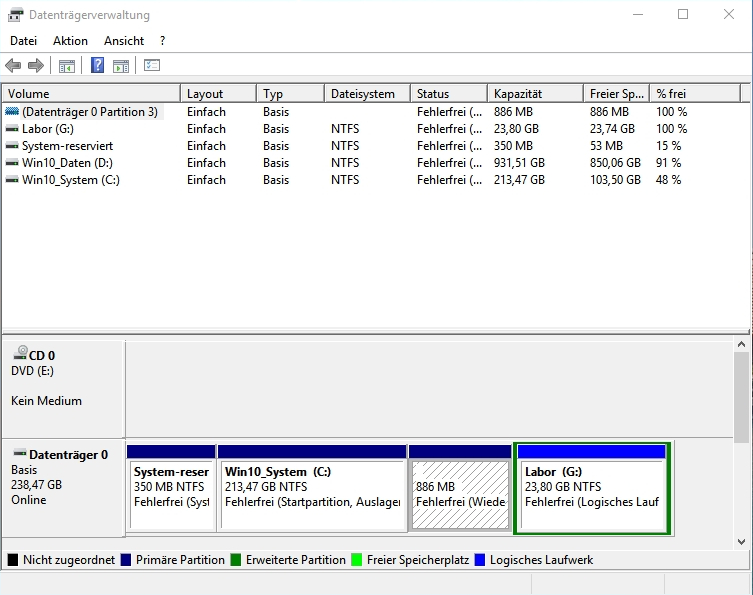Open Help via the question mark toolbar icon

point(97,65)
